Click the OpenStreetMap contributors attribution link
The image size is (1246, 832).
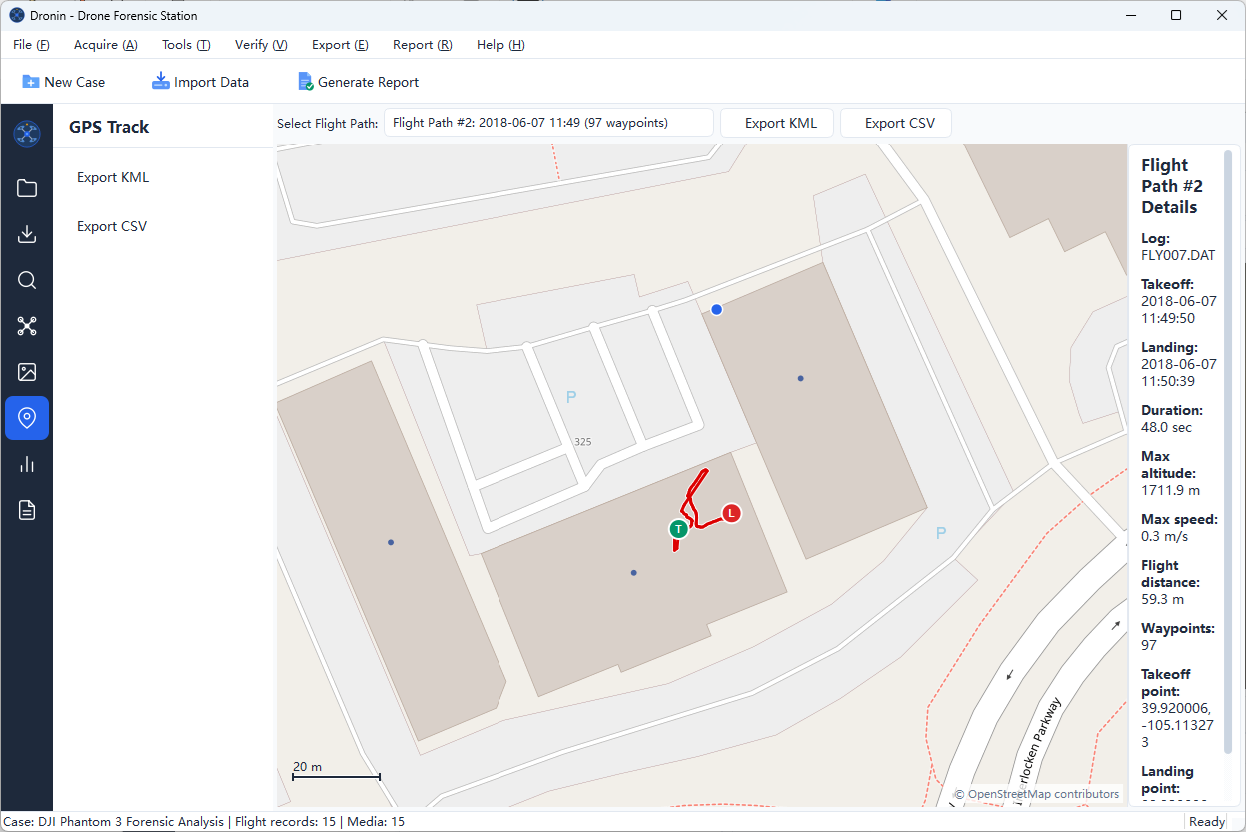pos(1043,794)
